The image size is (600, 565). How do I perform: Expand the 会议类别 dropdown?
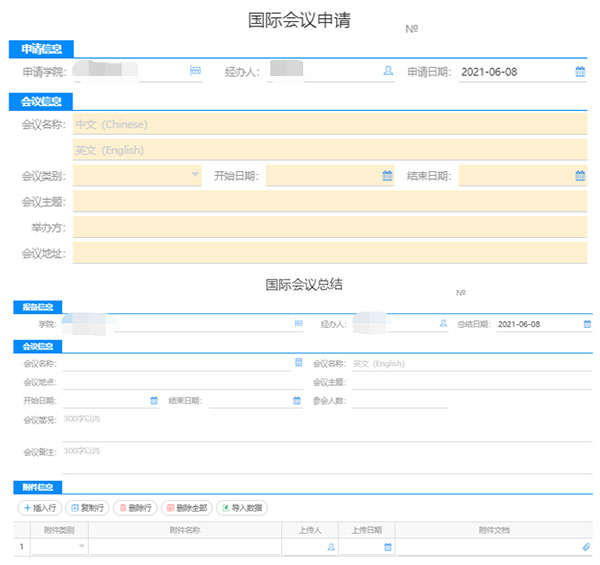tap(195, 174)
